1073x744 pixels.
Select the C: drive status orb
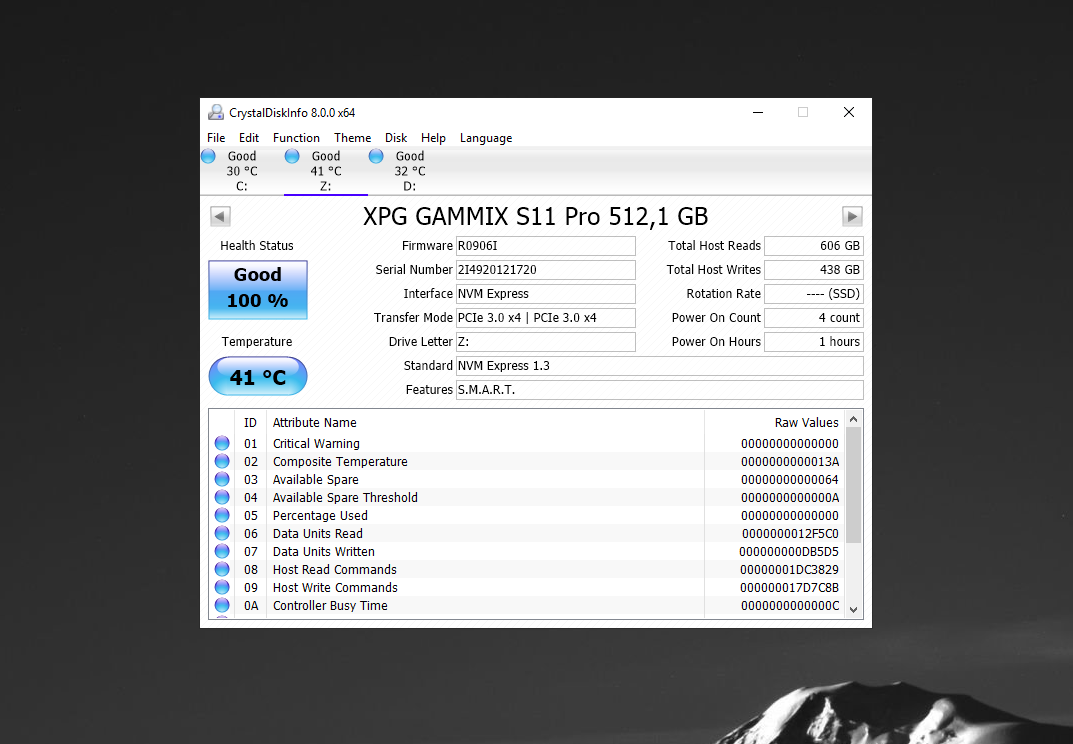(209, 156)
